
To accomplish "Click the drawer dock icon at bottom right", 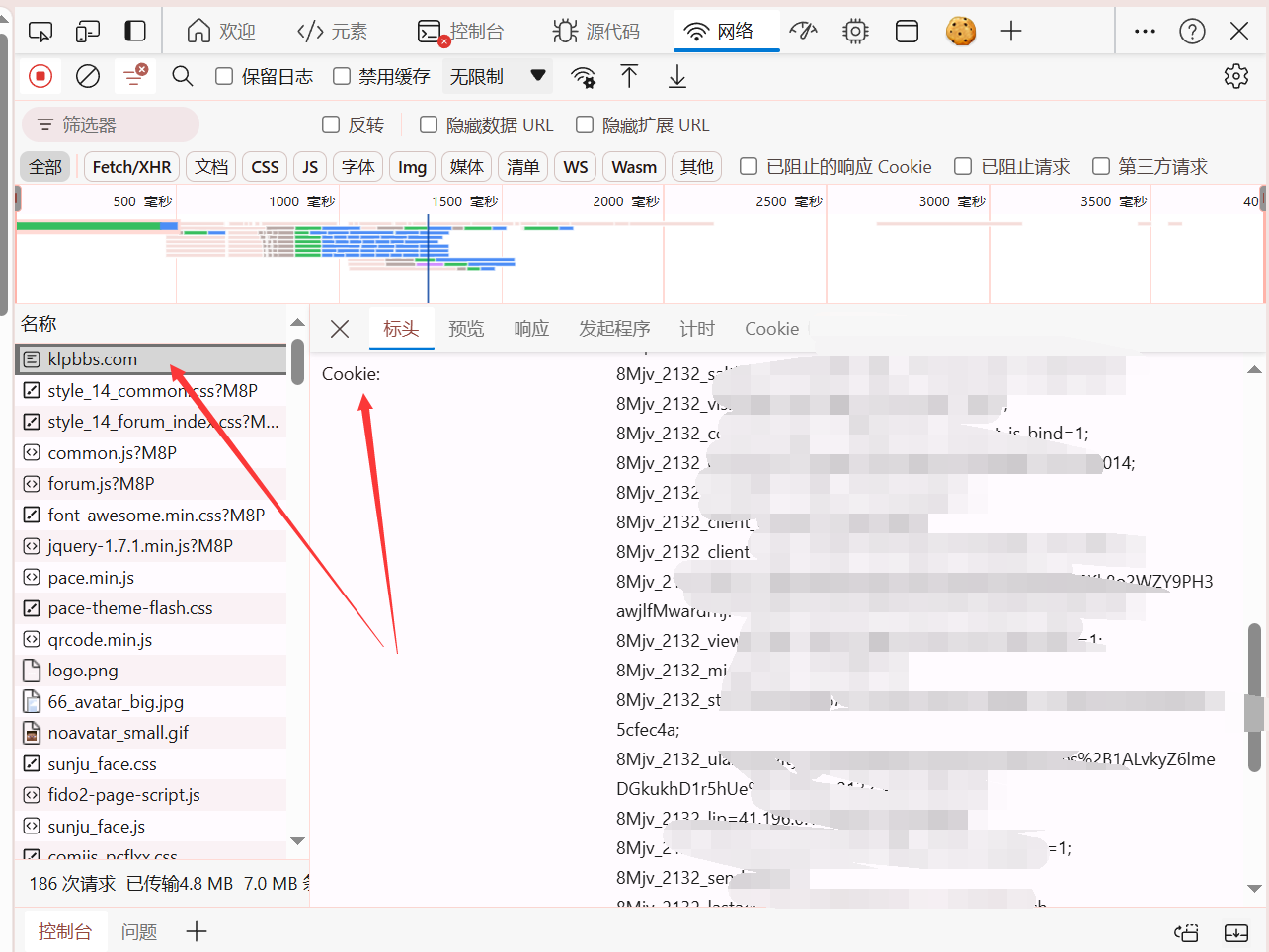I will click(x=1186, y=932).
